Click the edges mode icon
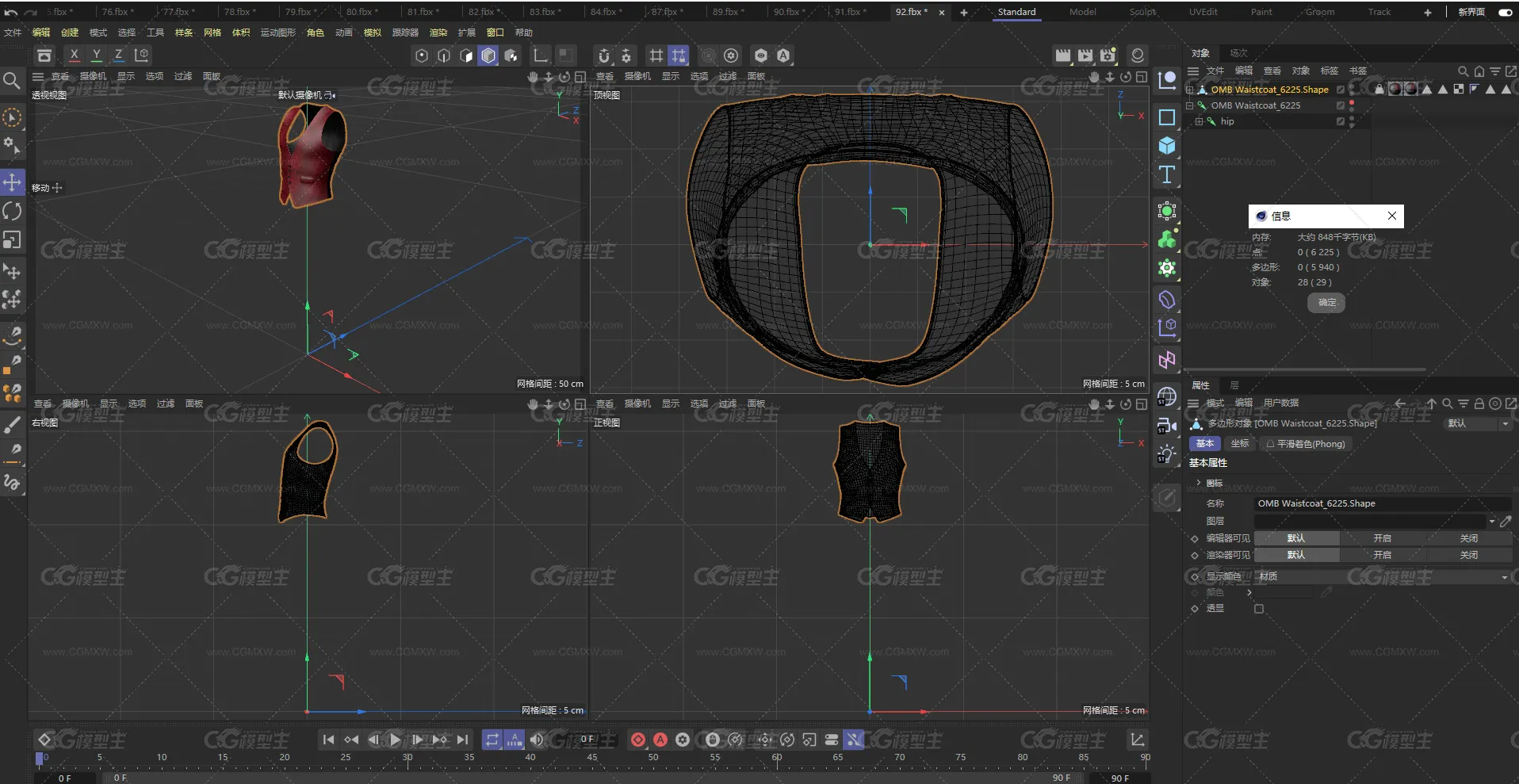The image size is (1519, 784). (444, 55)
